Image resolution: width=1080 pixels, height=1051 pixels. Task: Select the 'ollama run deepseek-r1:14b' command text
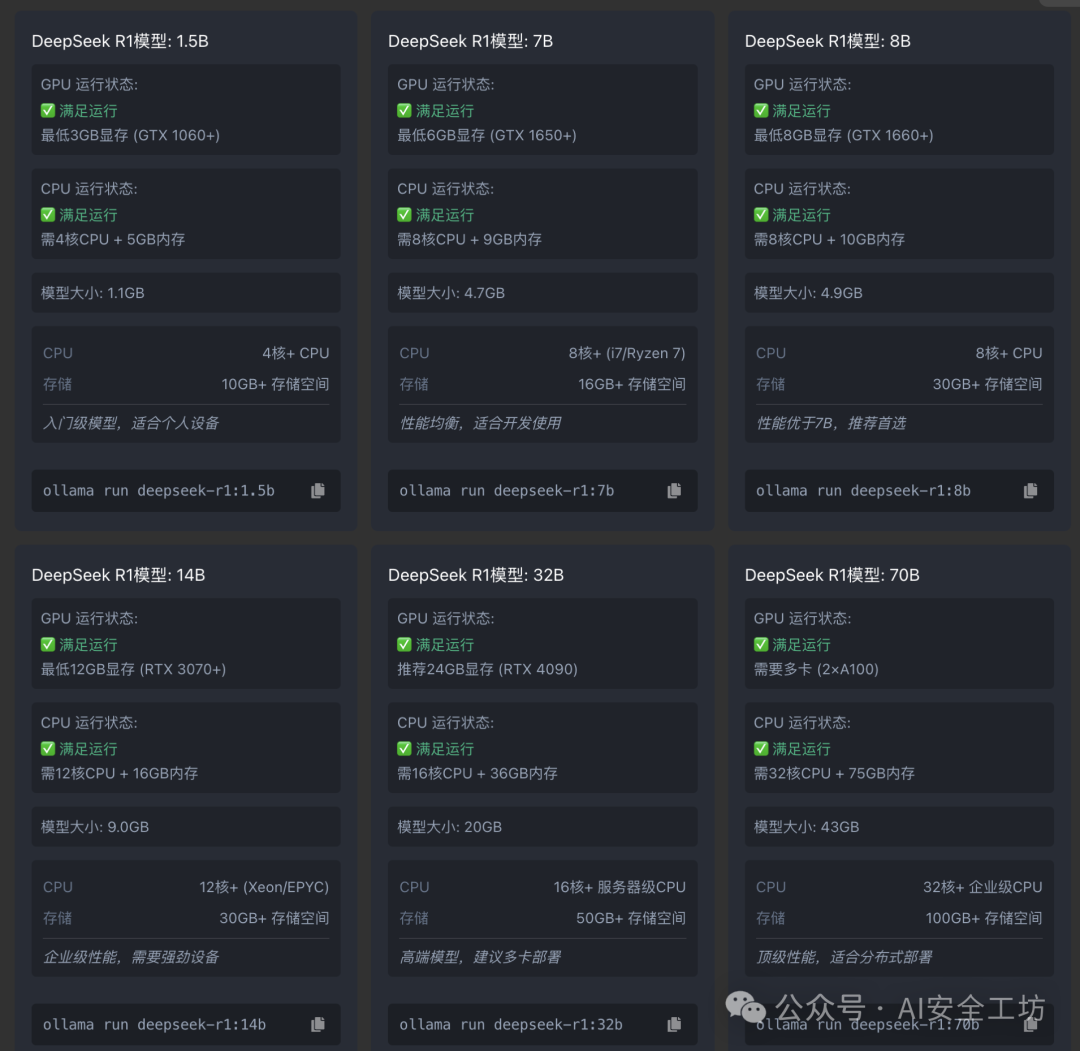click(x=154, y=1024)
